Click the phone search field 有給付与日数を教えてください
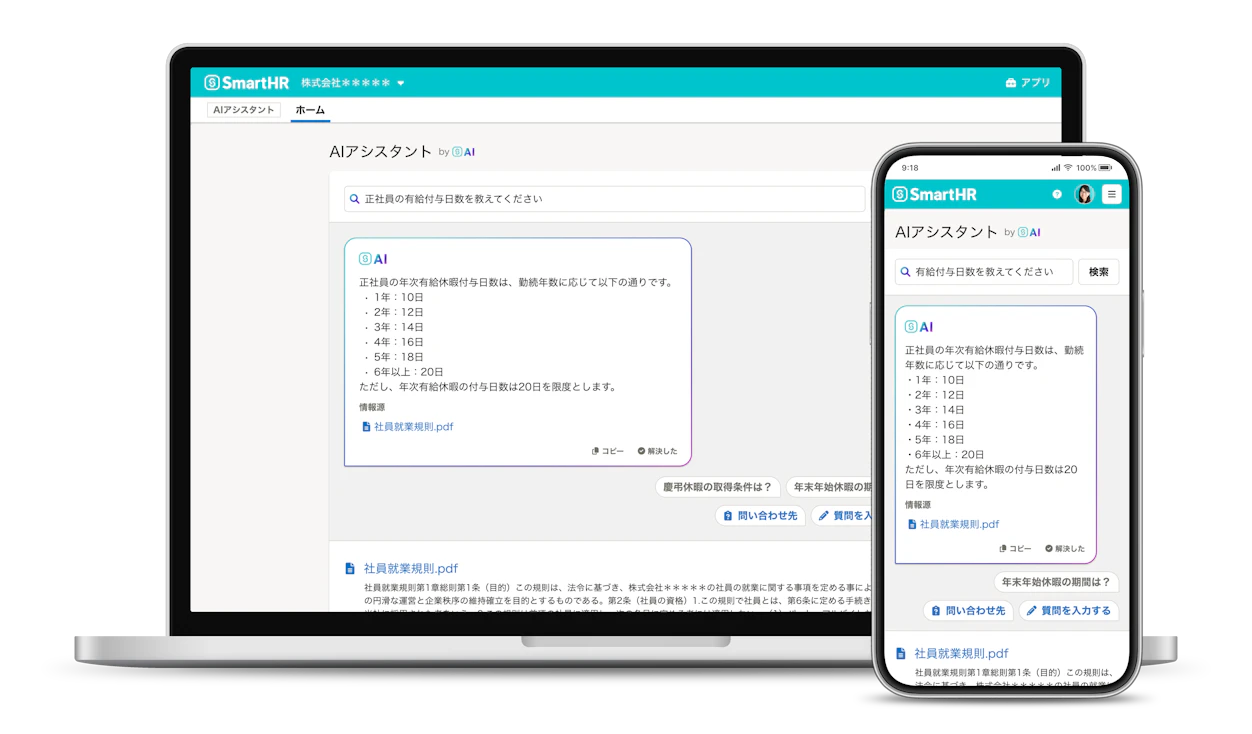 [984, 272]
